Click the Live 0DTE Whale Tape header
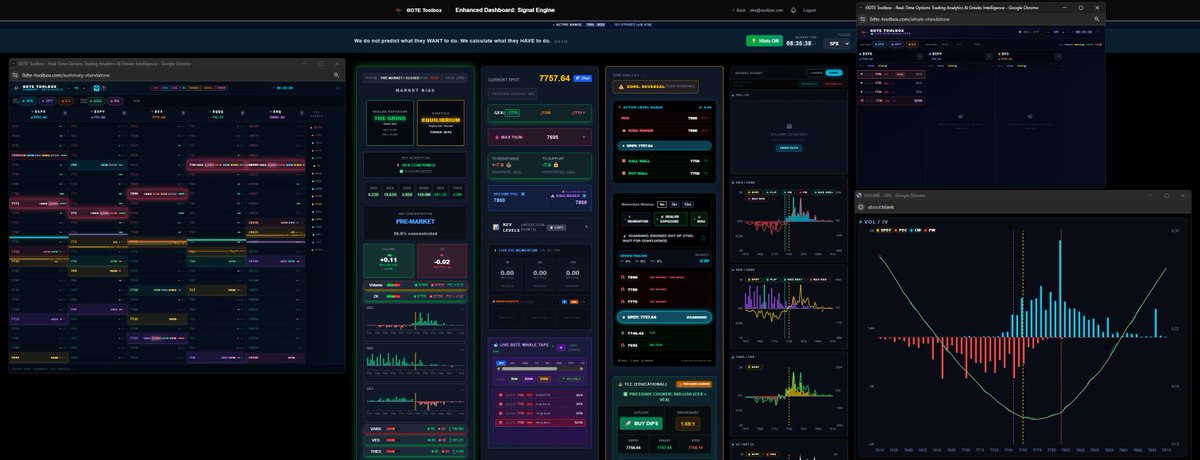Screen dimensions: 1200x460 (524, 345)
